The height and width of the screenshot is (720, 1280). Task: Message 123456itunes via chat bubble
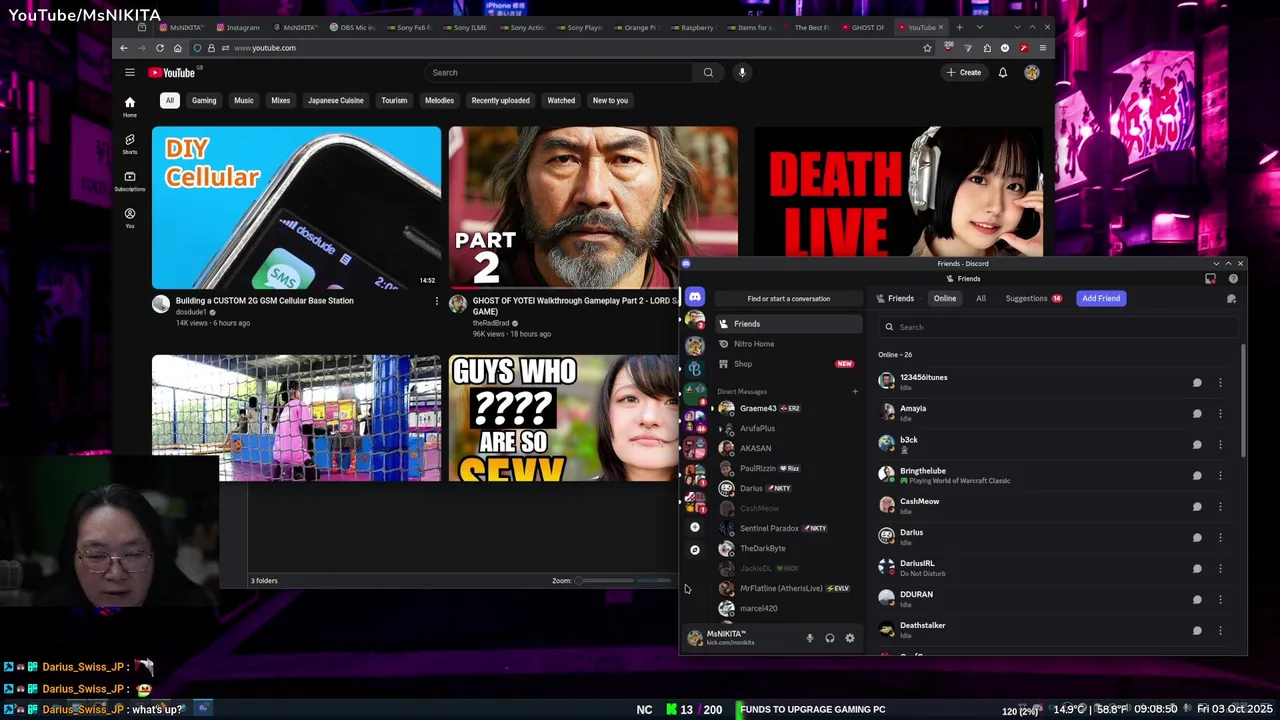coord(1197,382)
